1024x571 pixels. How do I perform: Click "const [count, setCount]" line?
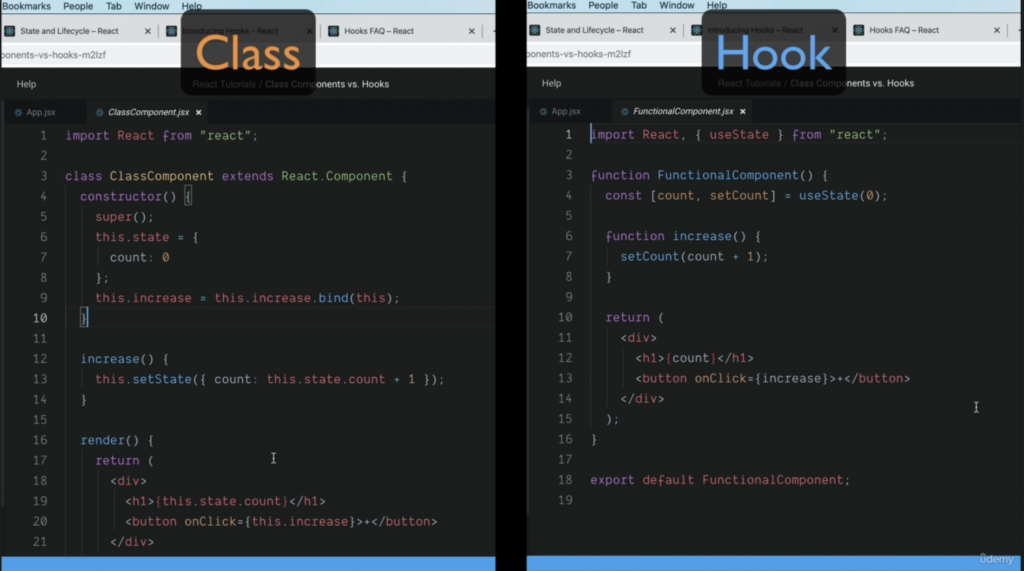[x=746, y=195]
